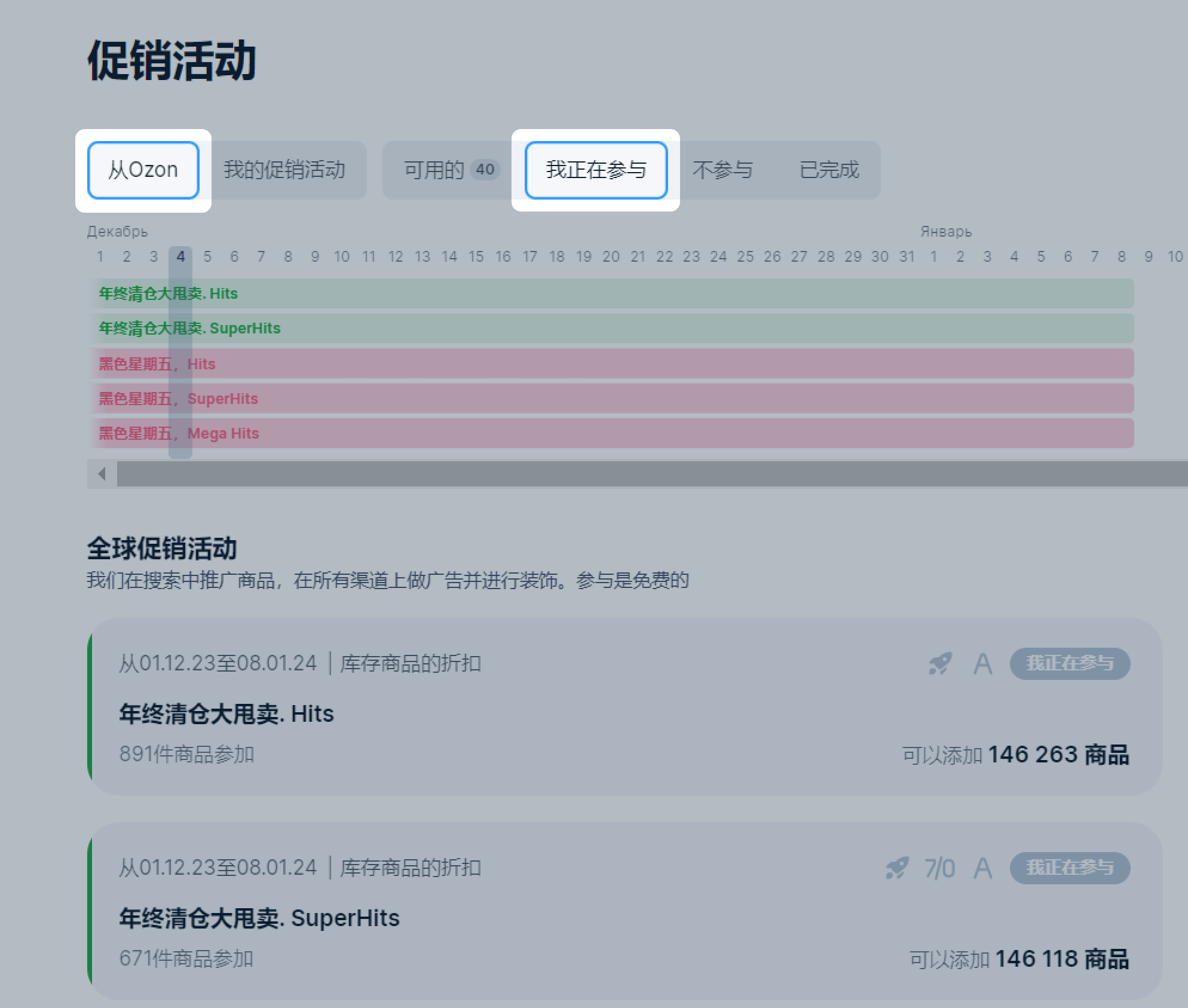Switch to 我的促销活动 tab
This screenshot has height=1008, width=1188.
(284, 170)
